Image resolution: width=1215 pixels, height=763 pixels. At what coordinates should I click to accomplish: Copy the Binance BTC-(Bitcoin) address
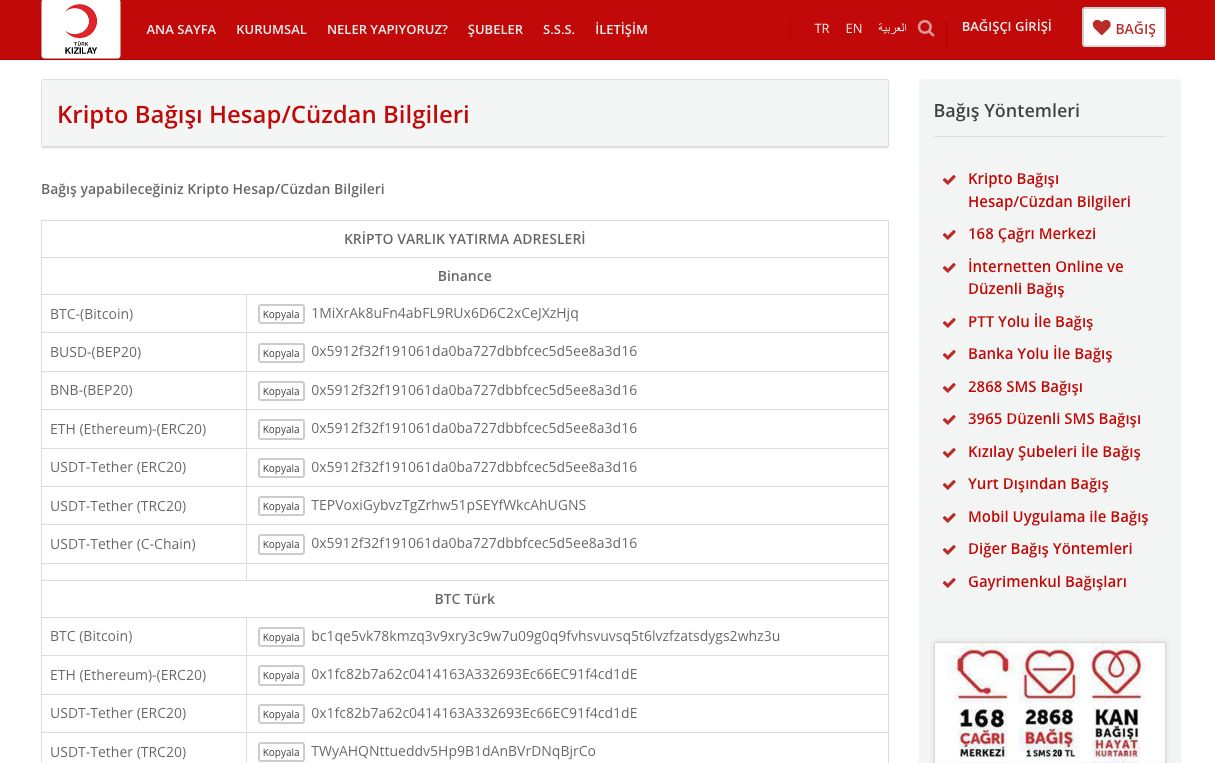[x=281, y=314]
